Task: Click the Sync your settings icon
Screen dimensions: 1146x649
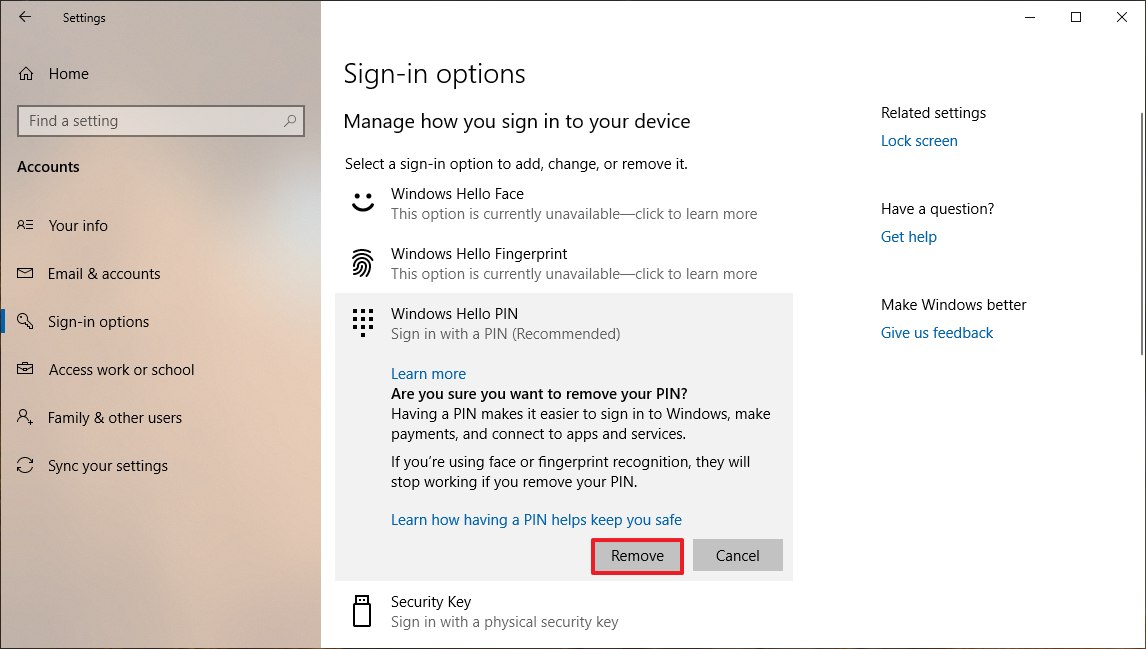Action: [25, 465]
